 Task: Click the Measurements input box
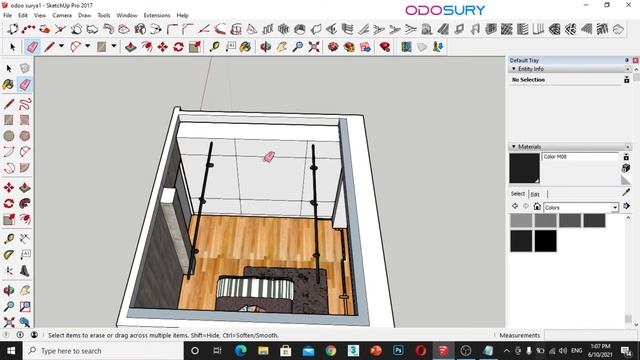click(592, 336)
